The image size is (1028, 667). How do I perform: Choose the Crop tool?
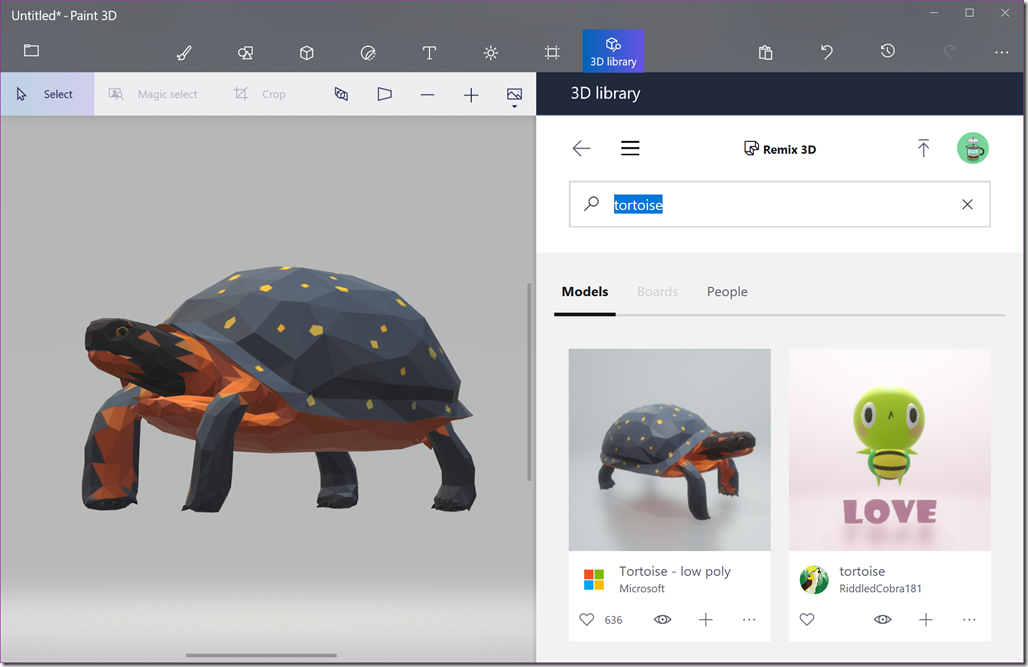260,94
